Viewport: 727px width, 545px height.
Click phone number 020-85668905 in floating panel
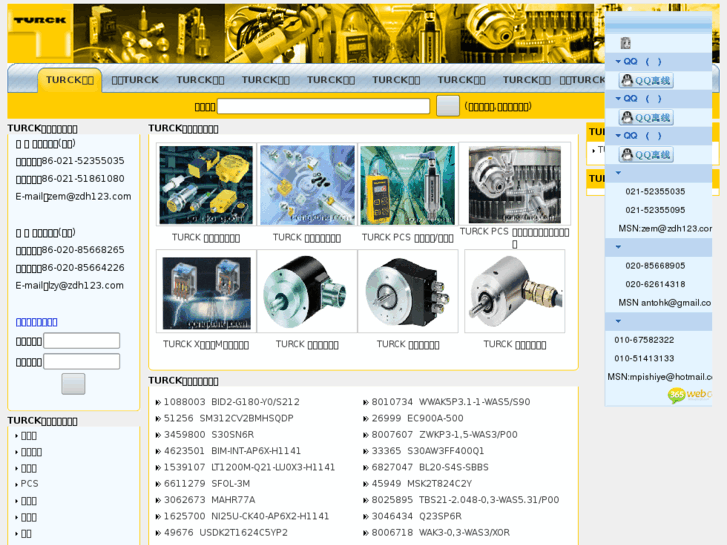coord(655,265)
